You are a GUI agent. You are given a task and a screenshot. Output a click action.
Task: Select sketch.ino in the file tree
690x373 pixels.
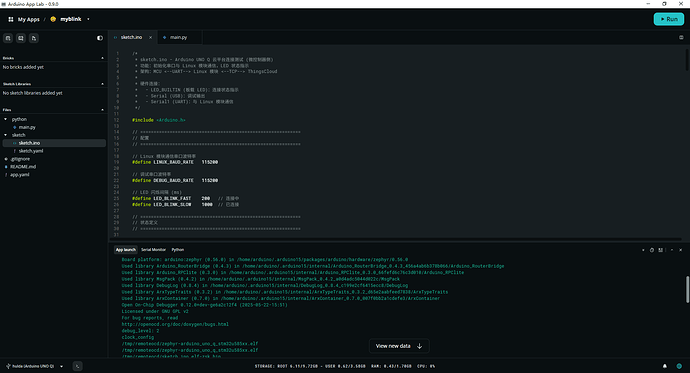pyautogui.click(x=54, y=143)
